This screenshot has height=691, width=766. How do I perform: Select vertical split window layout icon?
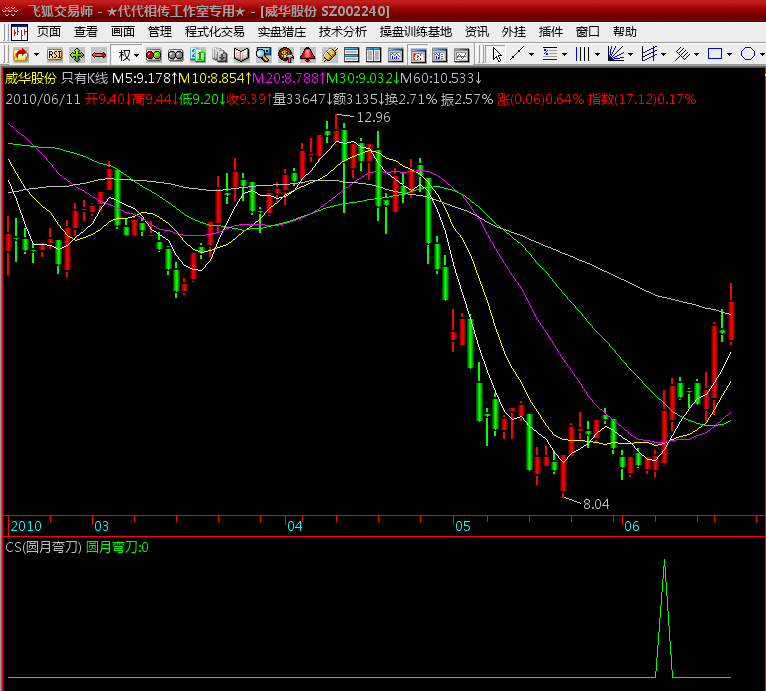point(373,55)
